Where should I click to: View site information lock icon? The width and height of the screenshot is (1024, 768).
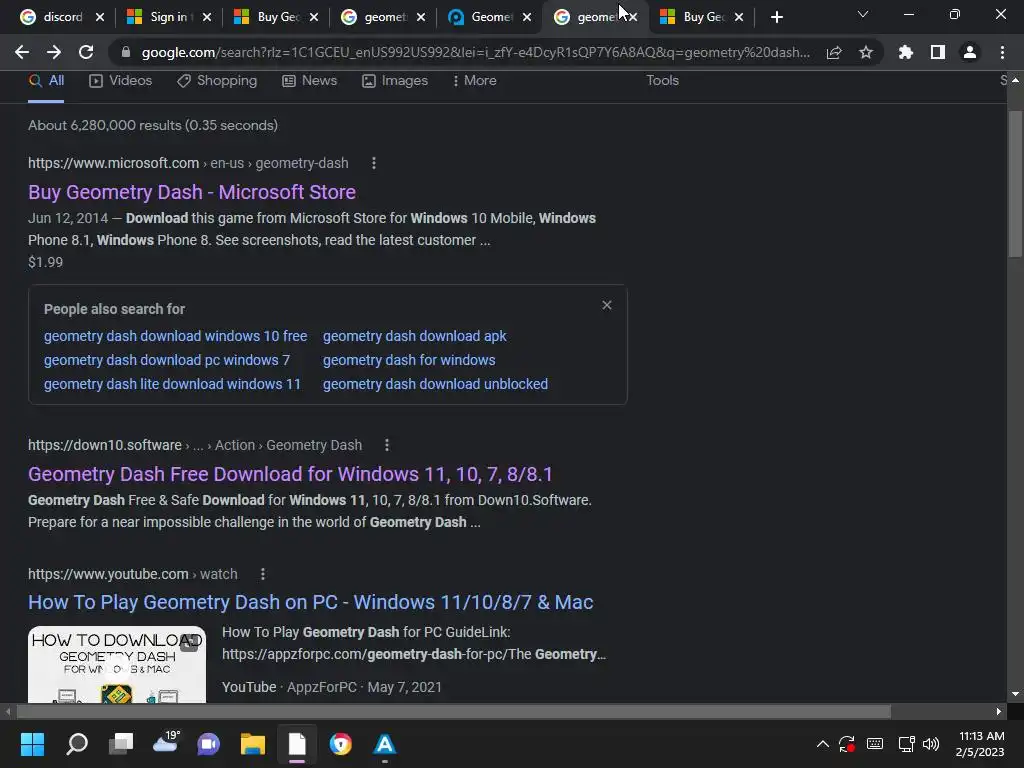point(125,52)
